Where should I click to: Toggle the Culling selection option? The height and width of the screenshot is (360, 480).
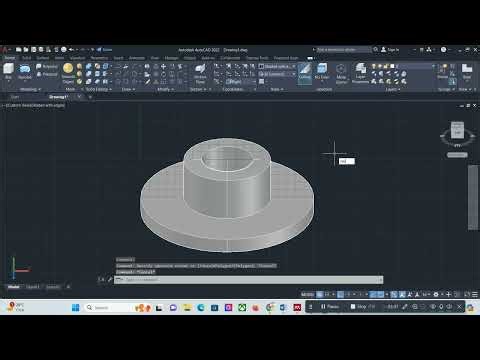[x=304, y=73]
